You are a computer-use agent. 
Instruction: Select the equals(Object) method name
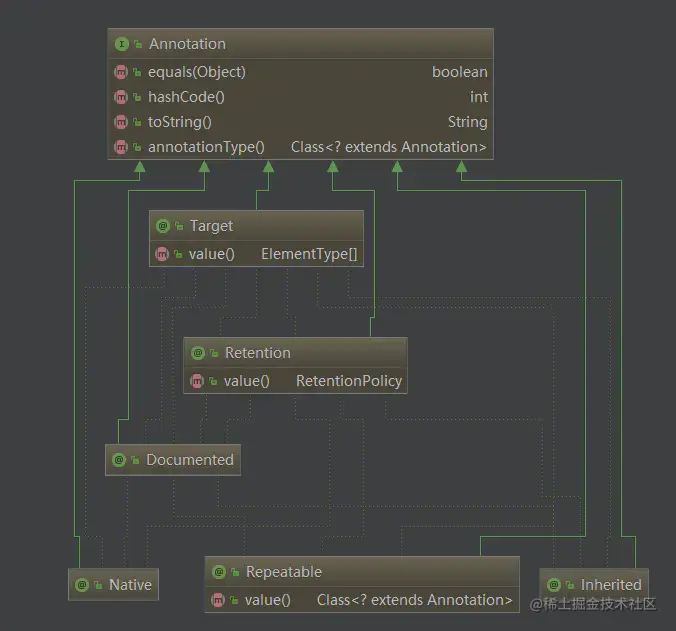[x=197, y=72]
